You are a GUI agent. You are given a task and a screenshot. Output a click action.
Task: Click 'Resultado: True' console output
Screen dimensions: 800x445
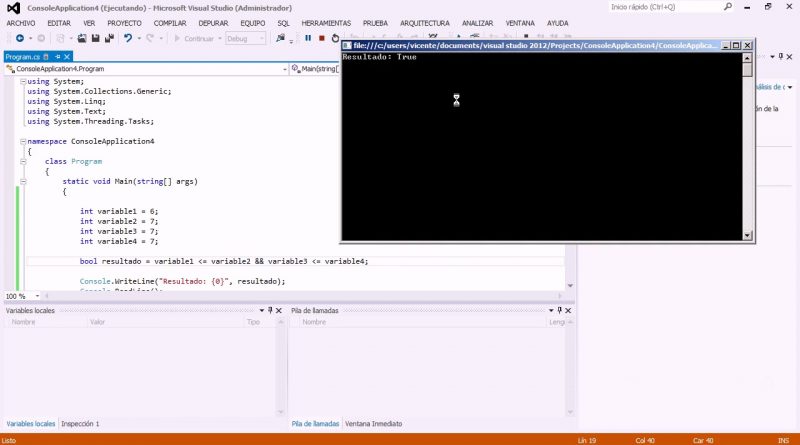point(380,57)
